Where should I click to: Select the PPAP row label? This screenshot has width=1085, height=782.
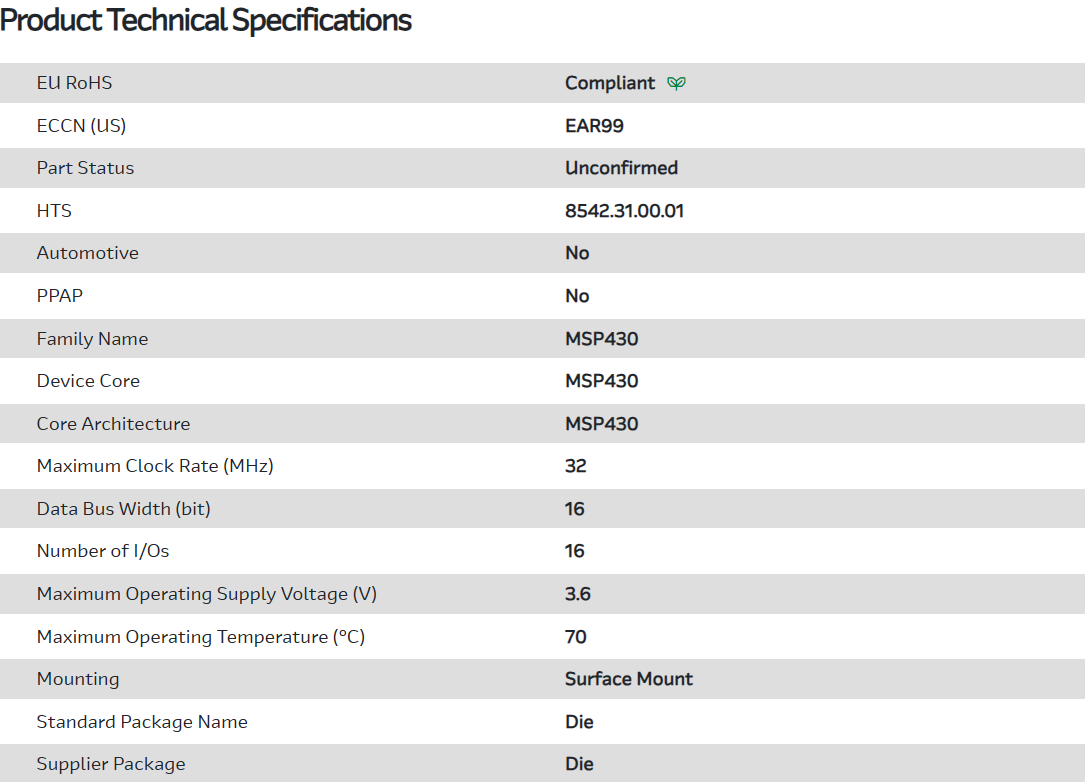[x=60, y=296]
